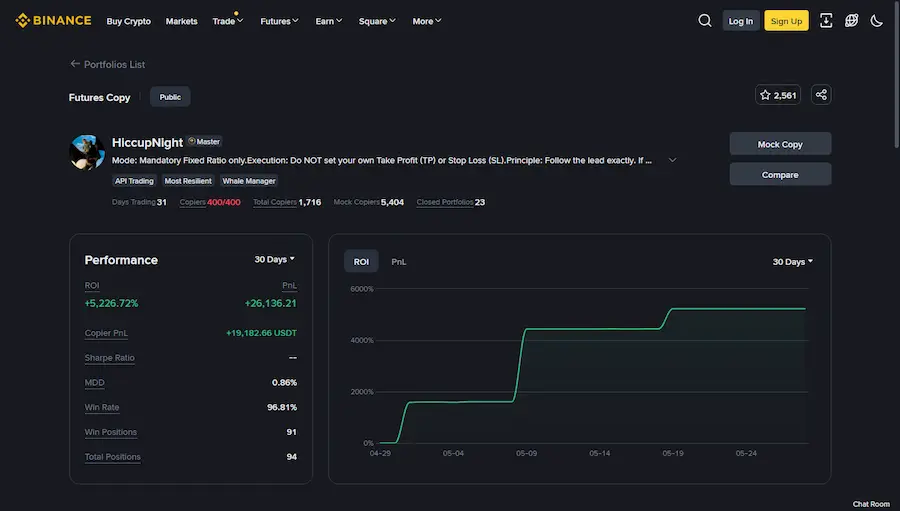Toggle dark mode moon icon

point(876,21)
